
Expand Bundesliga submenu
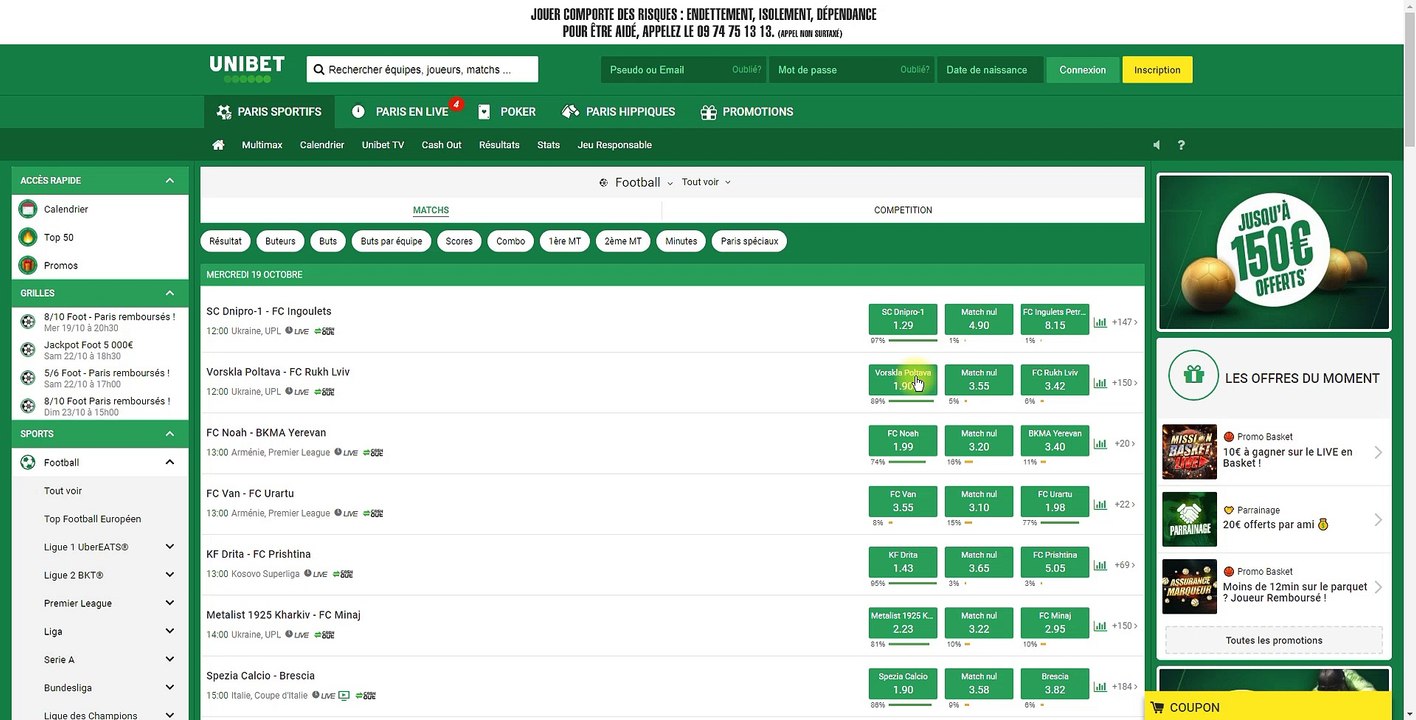pyautogui.click(x=170, y=688)
